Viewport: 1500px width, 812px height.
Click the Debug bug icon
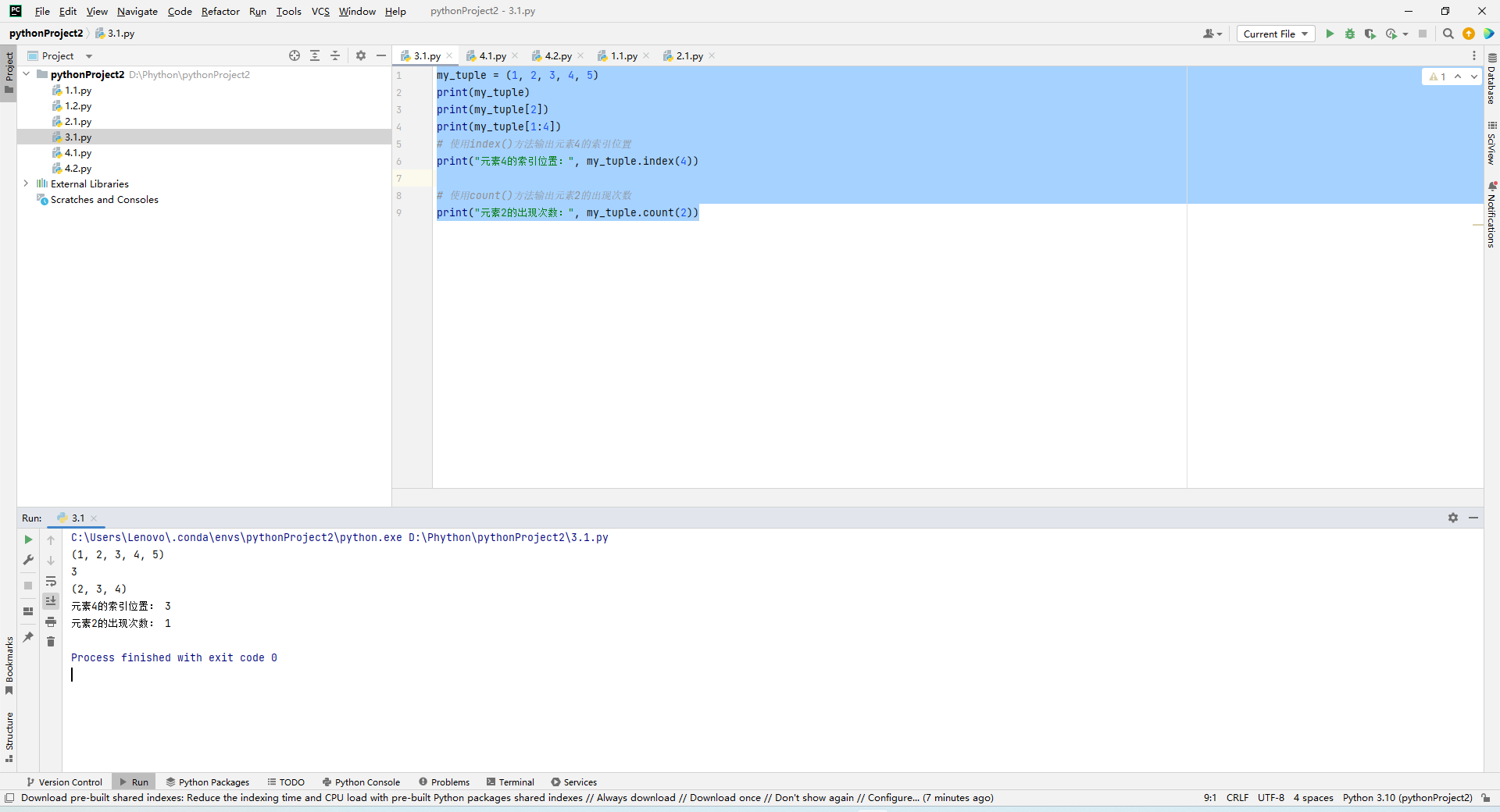coord(1350,34)
